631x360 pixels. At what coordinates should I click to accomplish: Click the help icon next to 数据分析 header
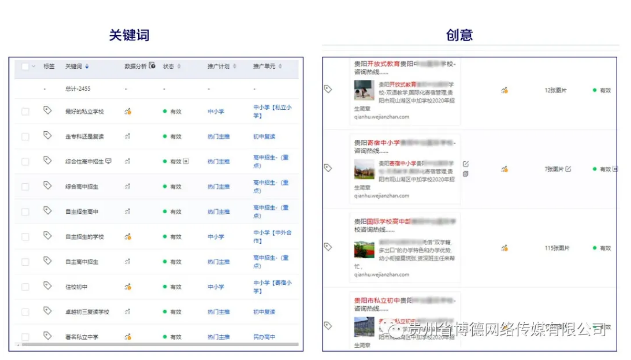[152, 65]
